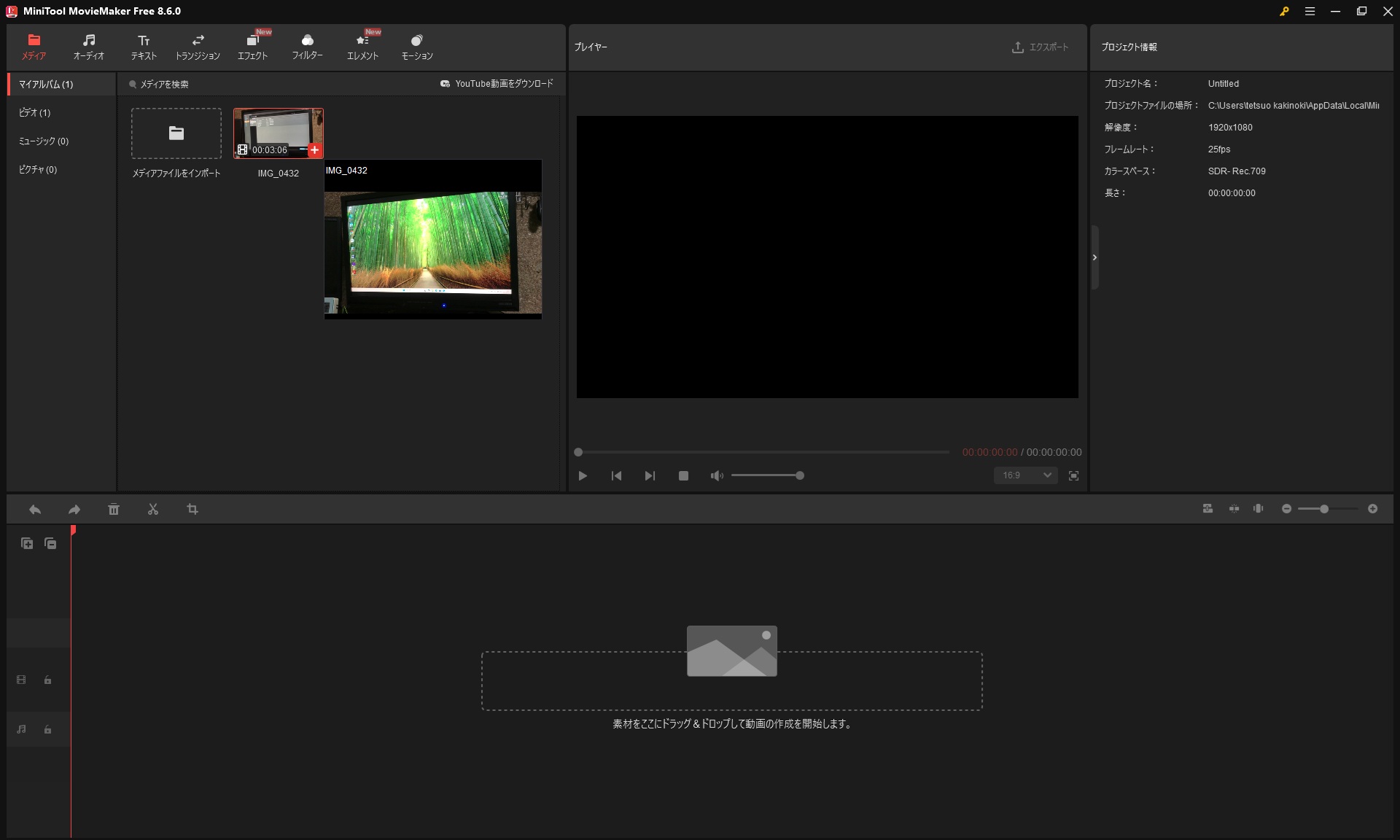Undo the last action
Image resolution: width=1400 pixels, height=840 pixels.
[35, 509]
